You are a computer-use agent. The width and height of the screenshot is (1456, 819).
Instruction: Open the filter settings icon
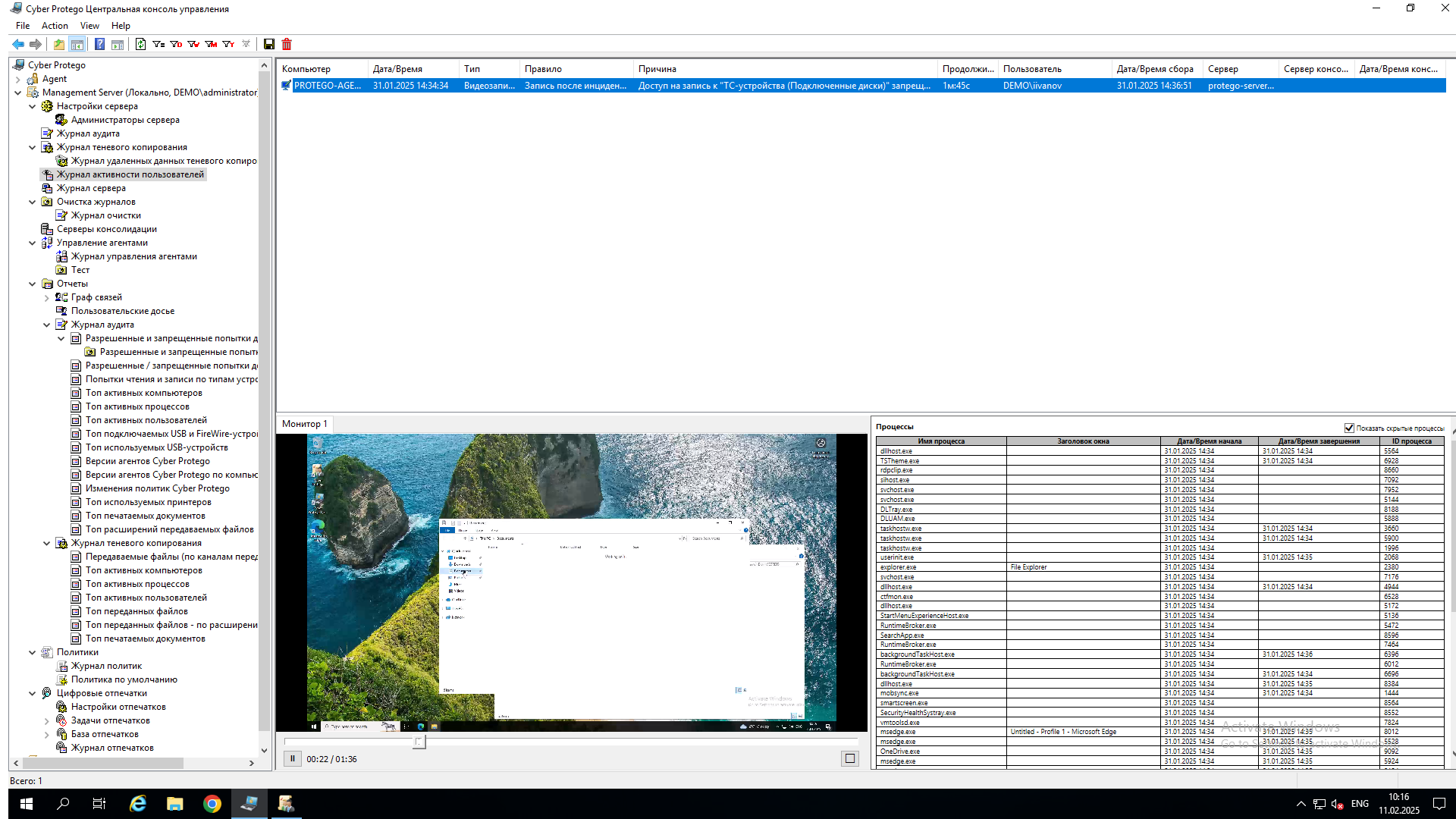(158, 44)
